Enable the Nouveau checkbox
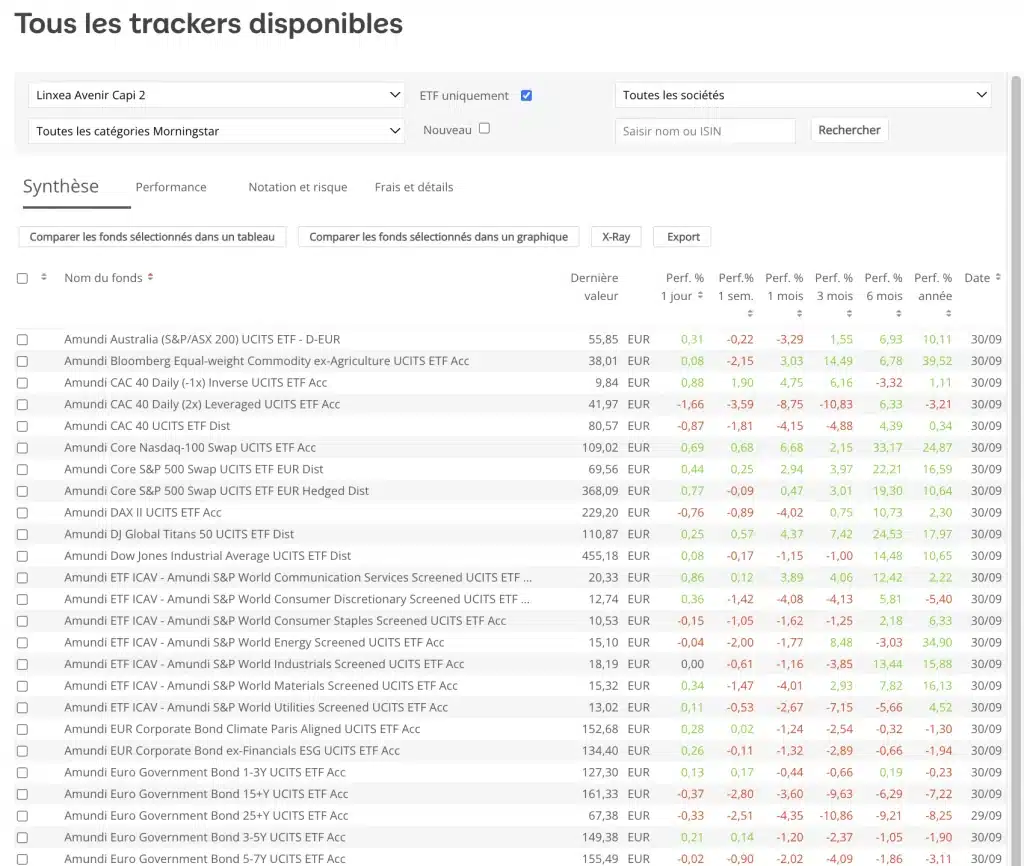The width and height of the screenshot is (1024, 866). pyautogui.click(x=484, y=129)
